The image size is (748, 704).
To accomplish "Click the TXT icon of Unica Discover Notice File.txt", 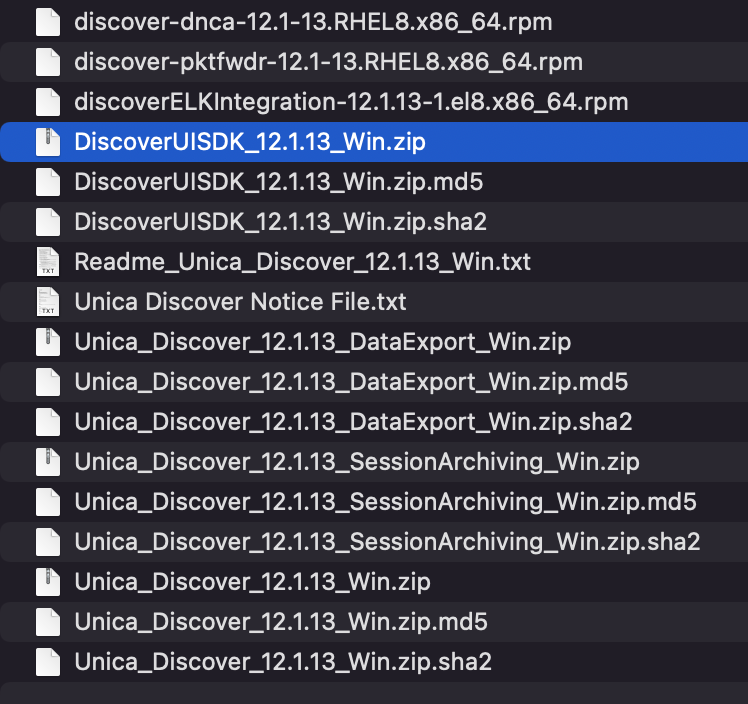I will (48, 302).
